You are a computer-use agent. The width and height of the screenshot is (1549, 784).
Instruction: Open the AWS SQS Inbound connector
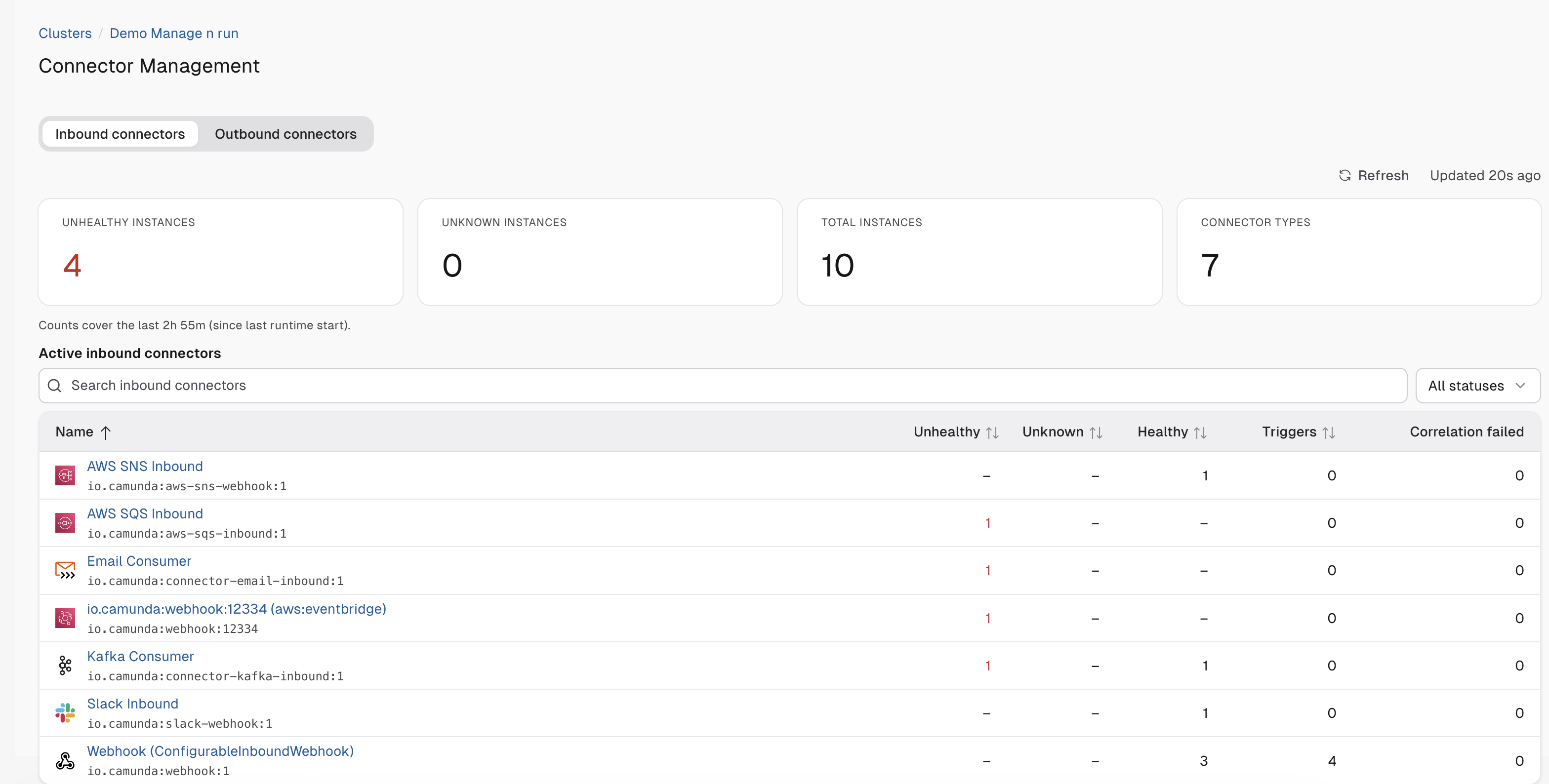(145, 513)
